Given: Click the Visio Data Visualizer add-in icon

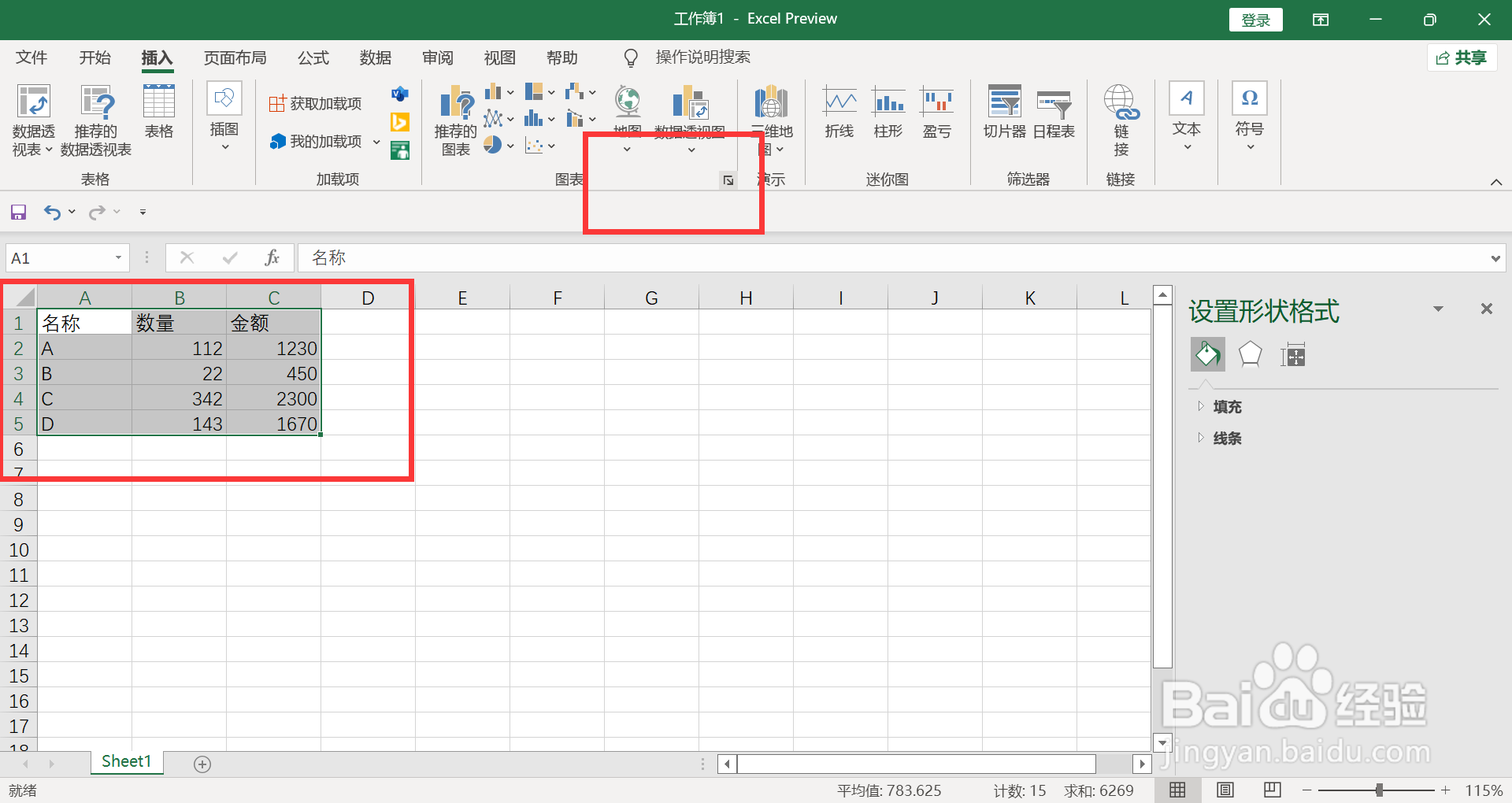Looking at the screenshot, I should click(x=400, y=94).
